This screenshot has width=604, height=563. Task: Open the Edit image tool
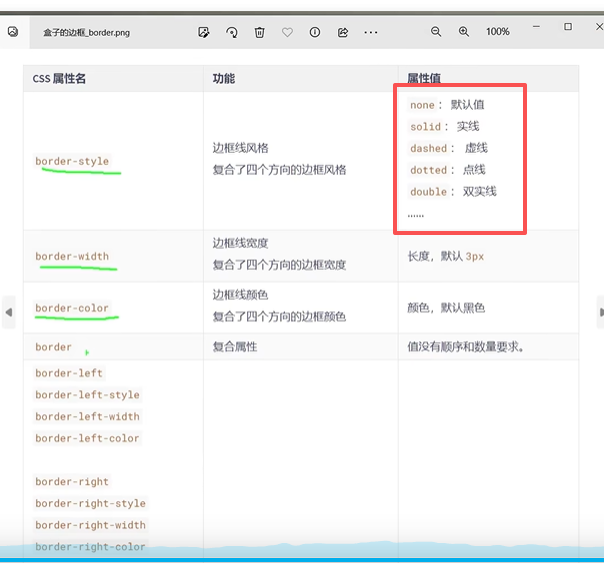coord(204,32)
